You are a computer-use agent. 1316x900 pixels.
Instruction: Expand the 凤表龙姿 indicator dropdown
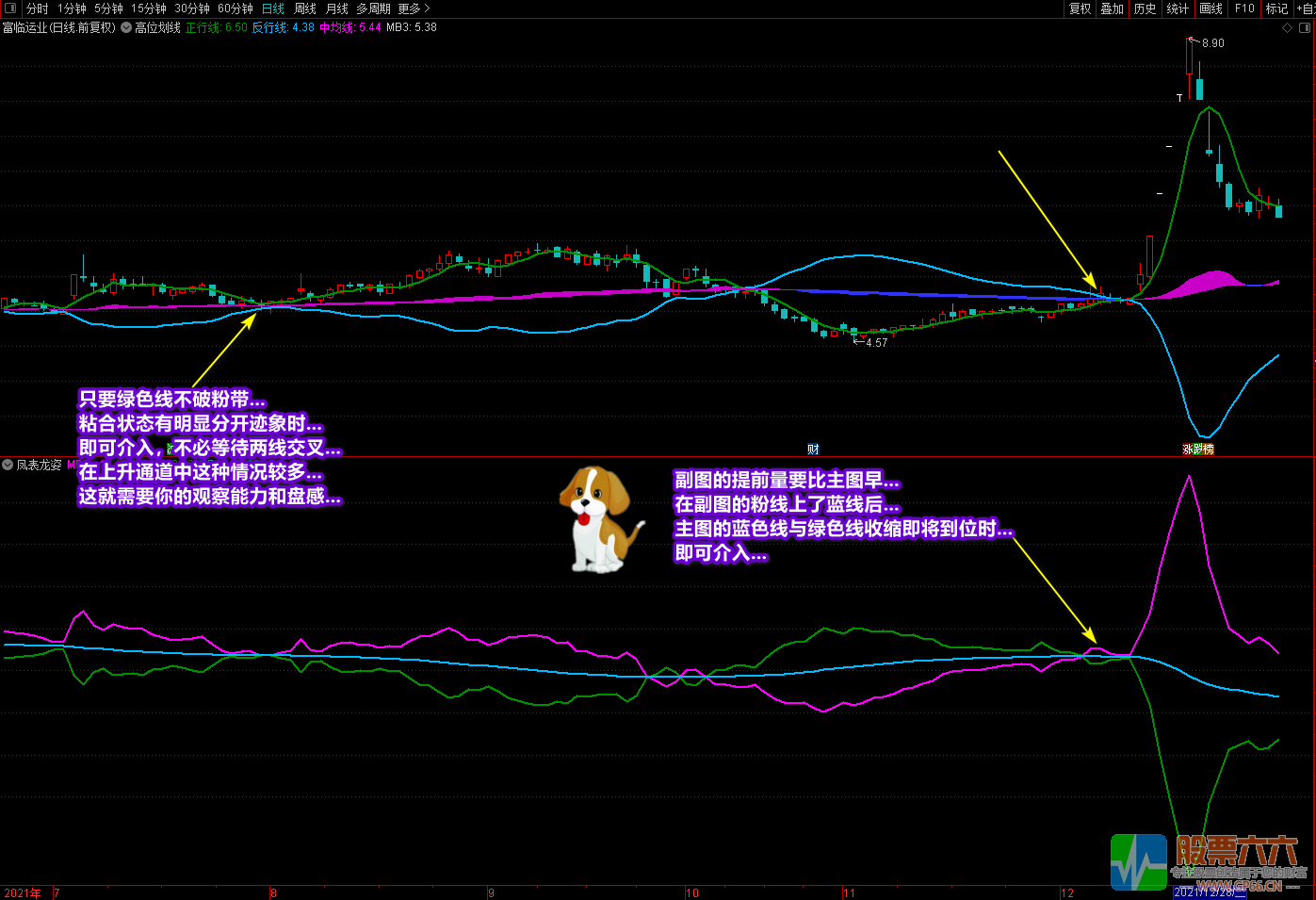point(8,465)
